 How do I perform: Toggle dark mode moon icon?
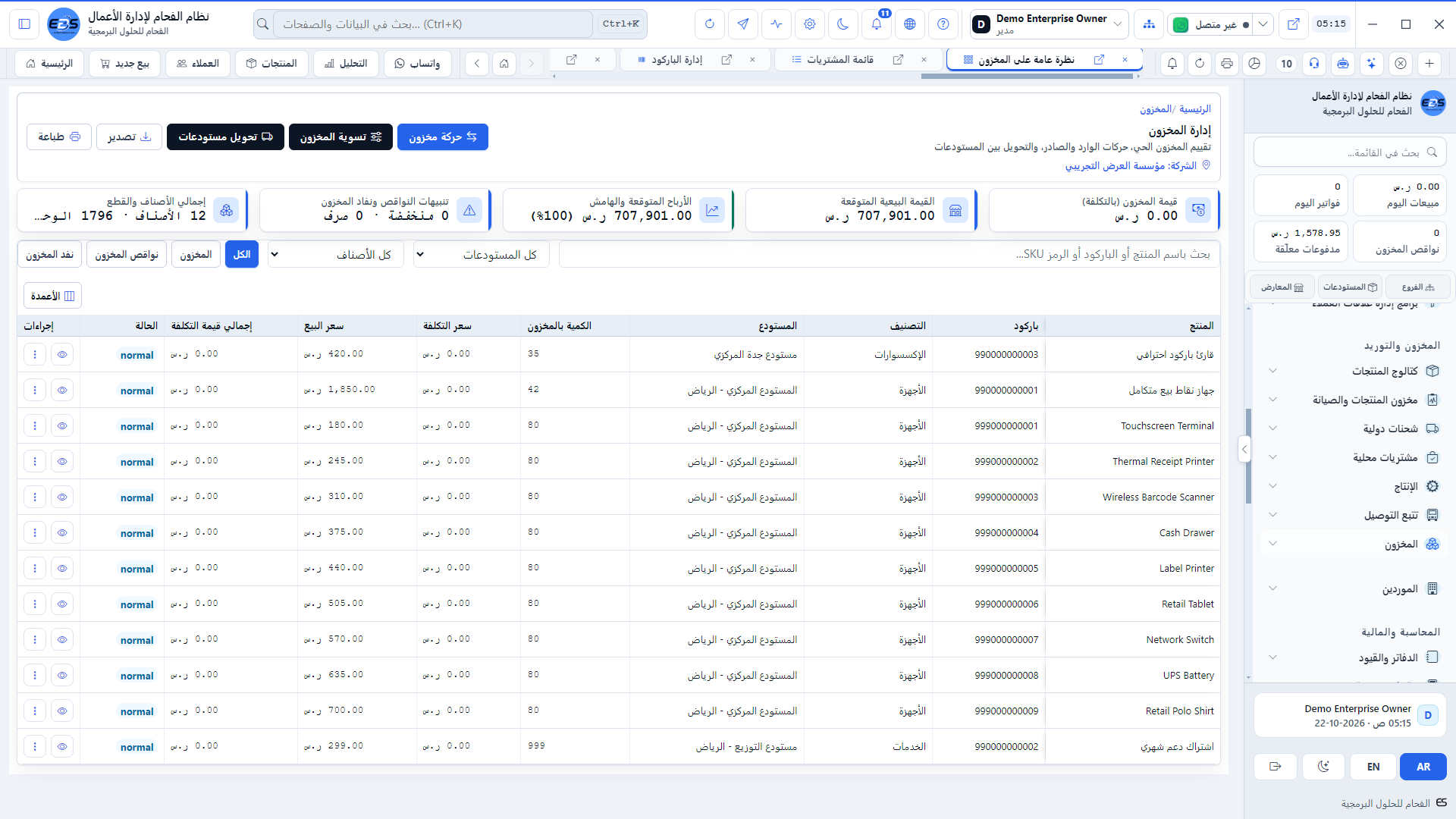(x=843, y=24)
